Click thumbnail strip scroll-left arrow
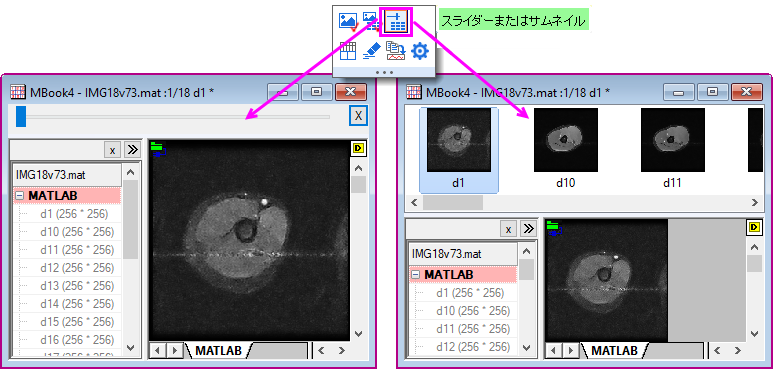This screenshot has width=773, height=369. pos(414,202)
